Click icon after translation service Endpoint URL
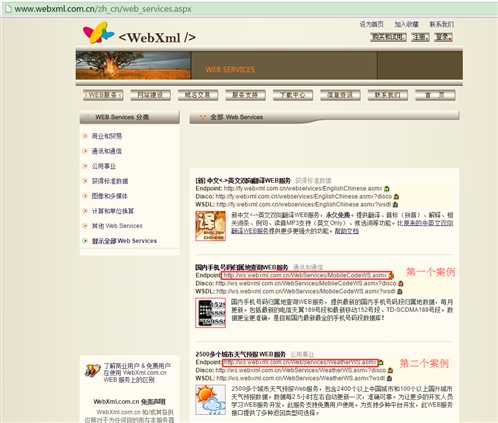The height and width of the screenshot is (423, 498). 387,189
